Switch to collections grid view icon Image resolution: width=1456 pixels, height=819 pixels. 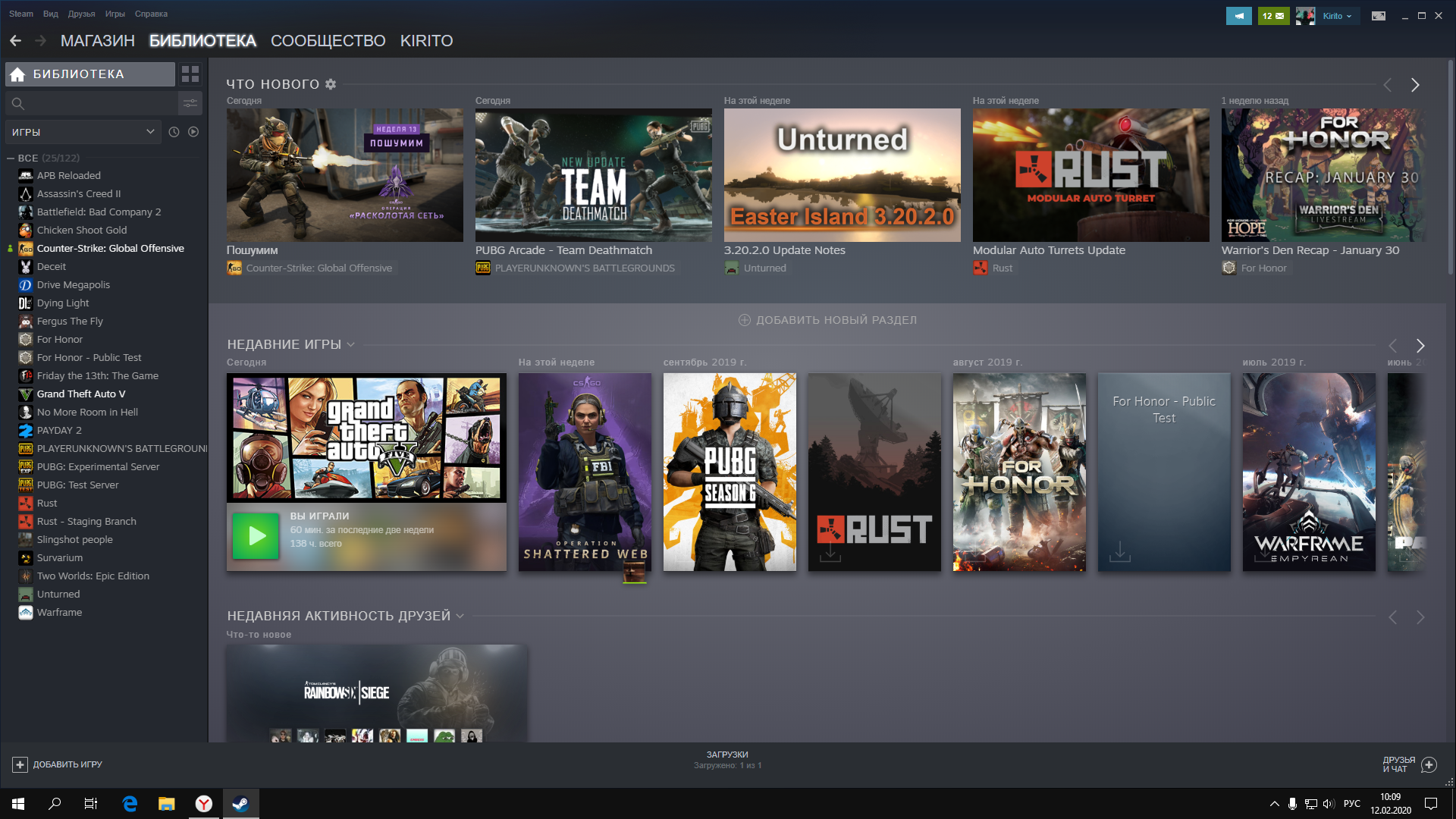tap(190, 74)
